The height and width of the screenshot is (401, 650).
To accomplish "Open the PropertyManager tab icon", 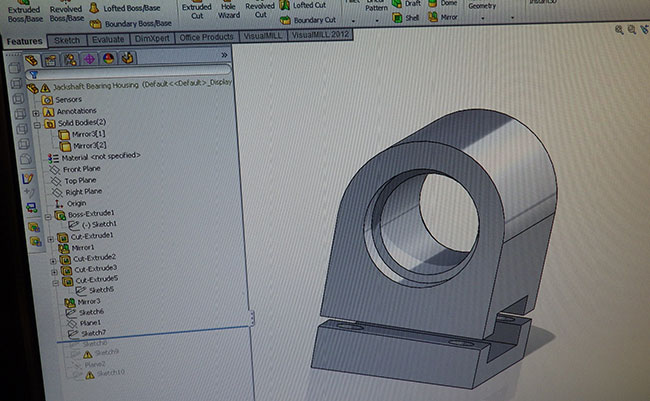I will pos(51,60).
